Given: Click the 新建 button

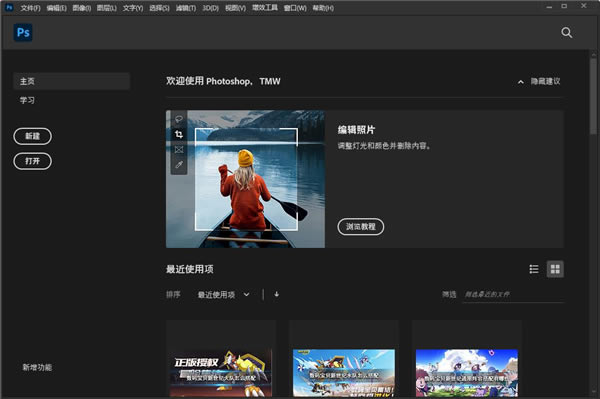Looking at the screenshot, I should click(33, 136).
